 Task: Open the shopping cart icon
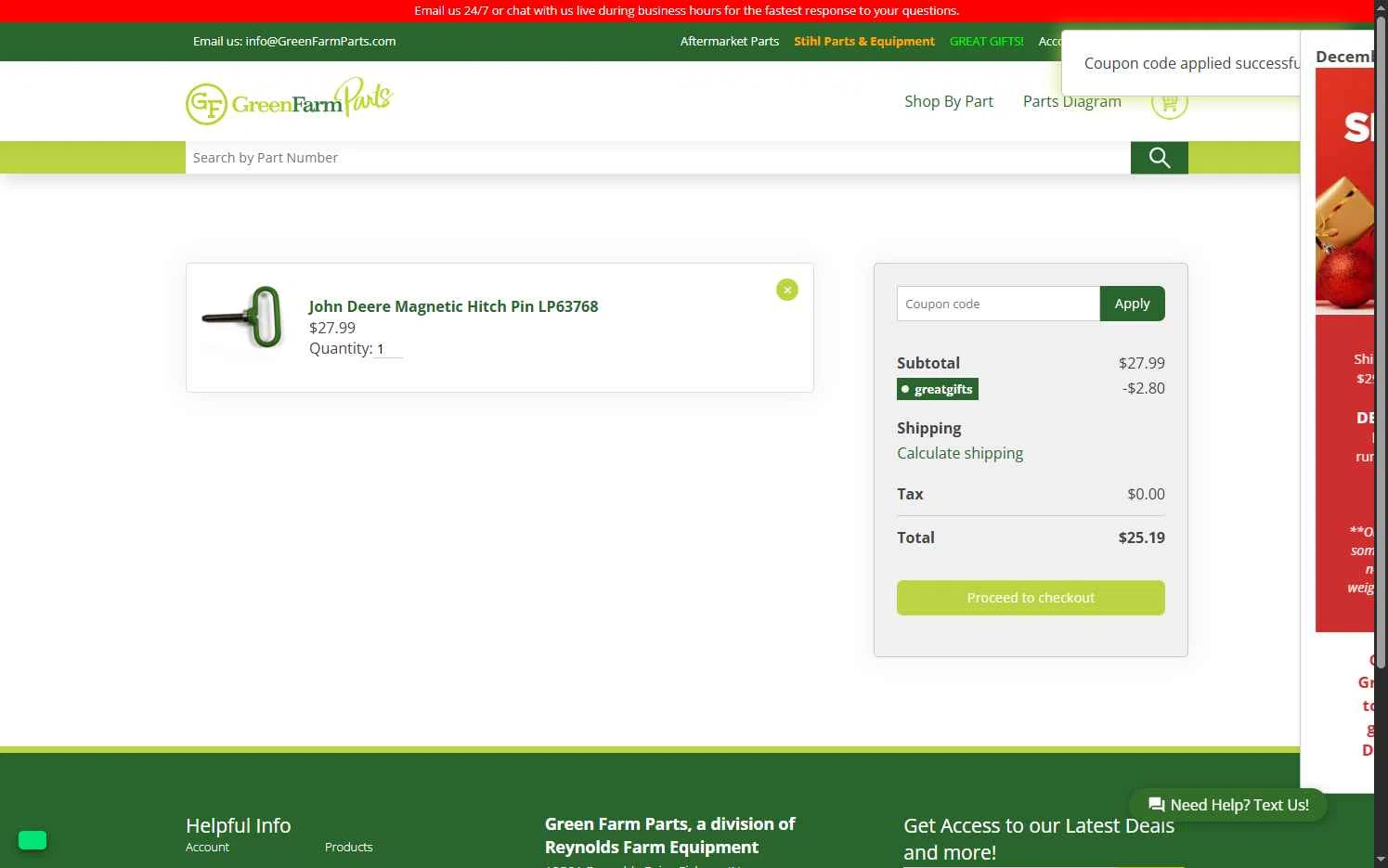pyautogui.click(x=1169, y=102)
